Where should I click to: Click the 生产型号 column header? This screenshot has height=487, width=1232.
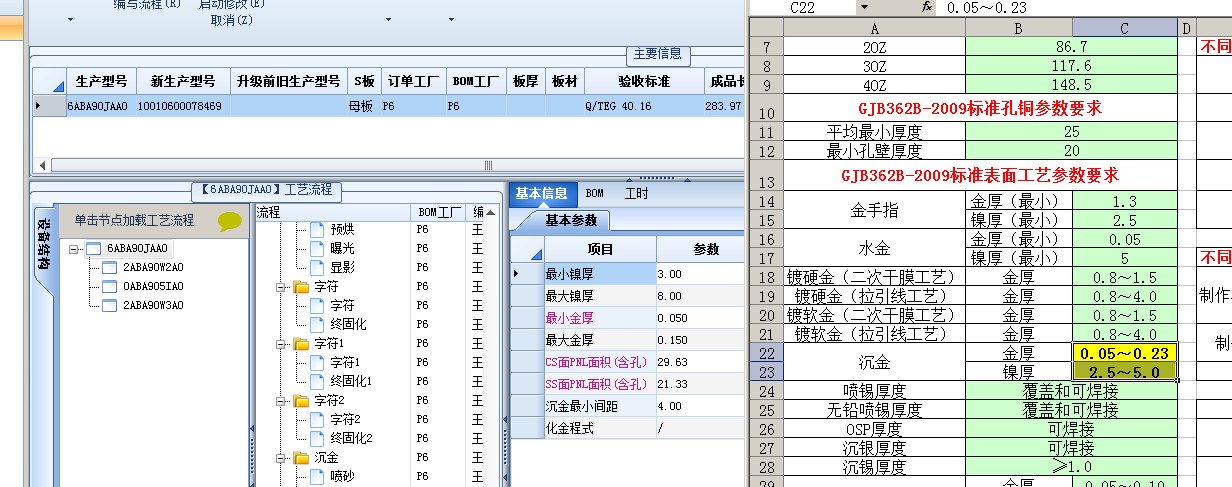pyautogui.click(x=100, y=81)
